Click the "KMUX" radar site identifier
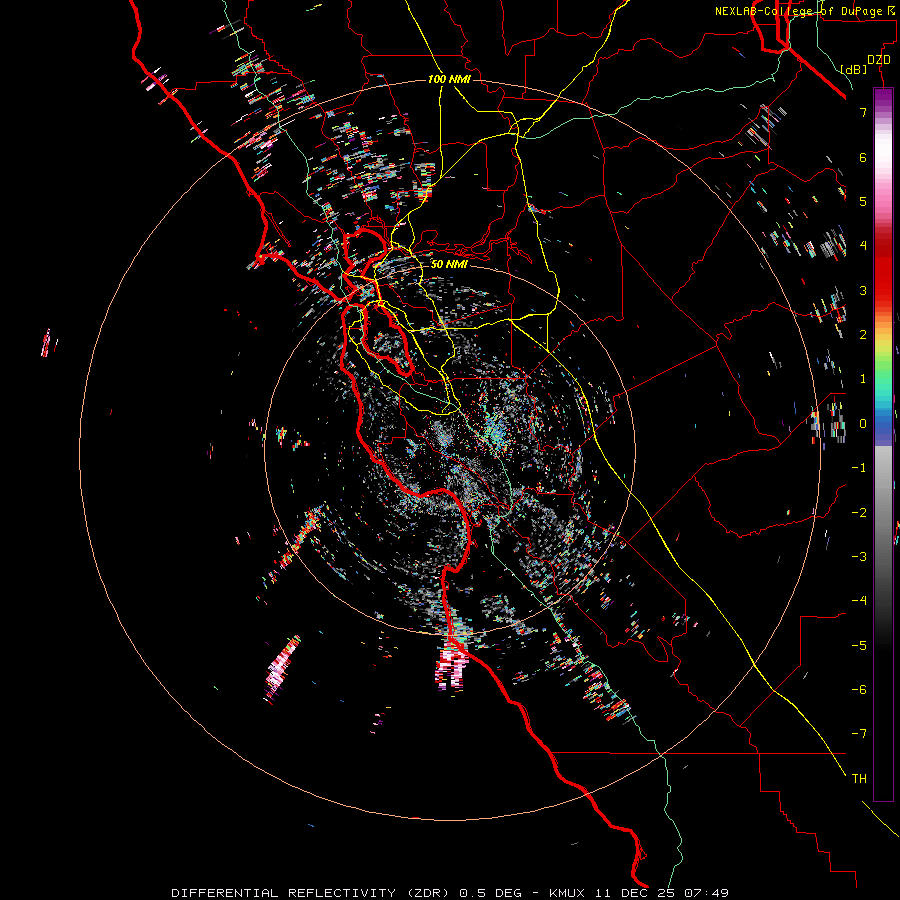 (x=567, y=893)
